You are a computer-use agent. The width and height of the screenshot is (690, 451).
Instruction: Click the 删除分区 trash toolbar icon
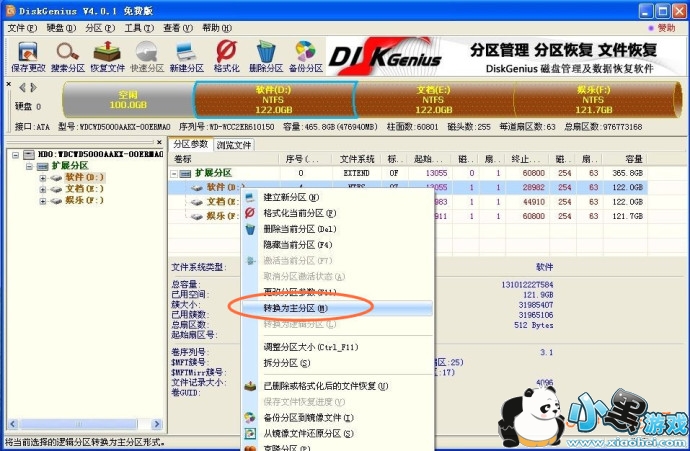point(266,57)
